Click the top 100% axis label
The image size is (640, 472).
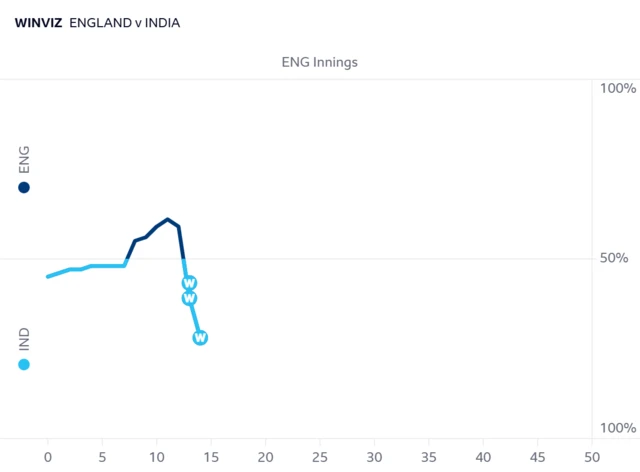coord(618,88)
